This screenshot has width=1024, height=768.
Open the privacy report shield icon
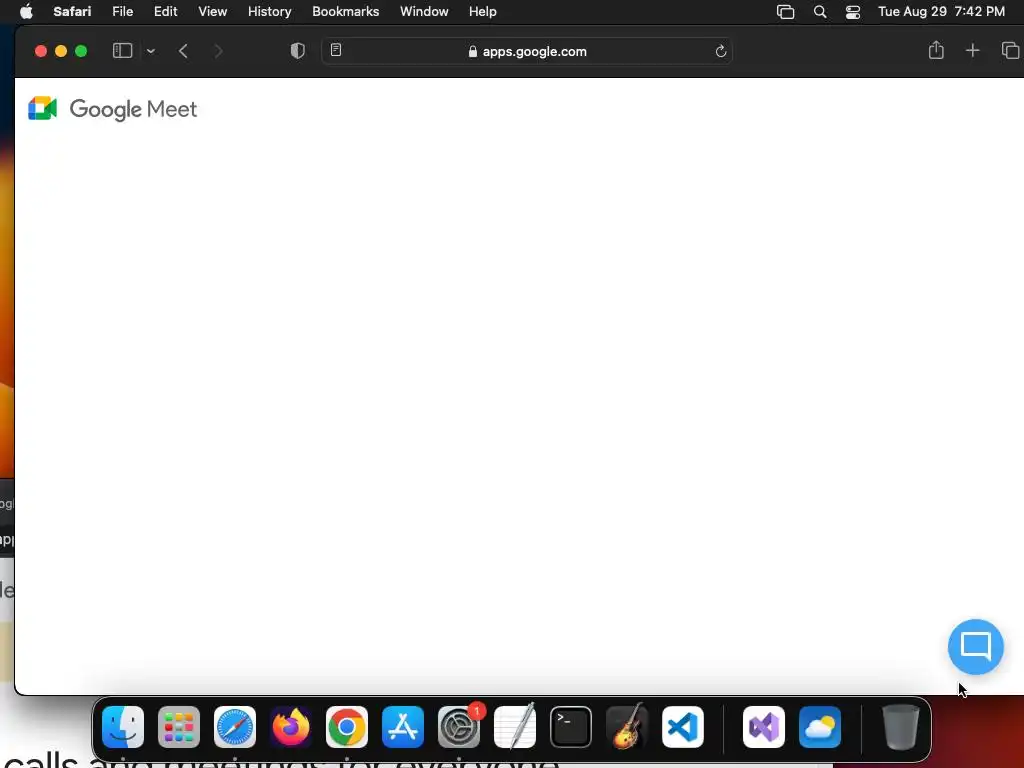point(297,51)
